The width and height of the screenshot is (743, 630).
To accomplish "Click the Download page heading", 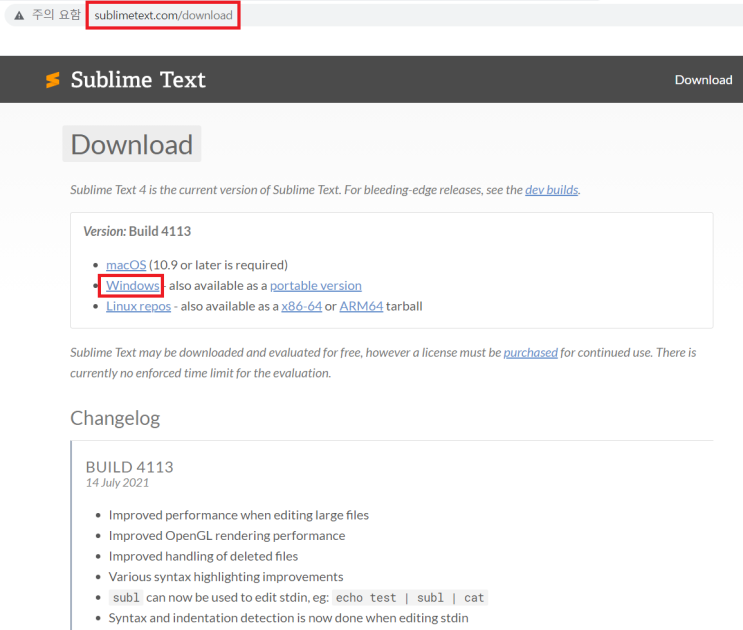I will [x=131, y=144].
